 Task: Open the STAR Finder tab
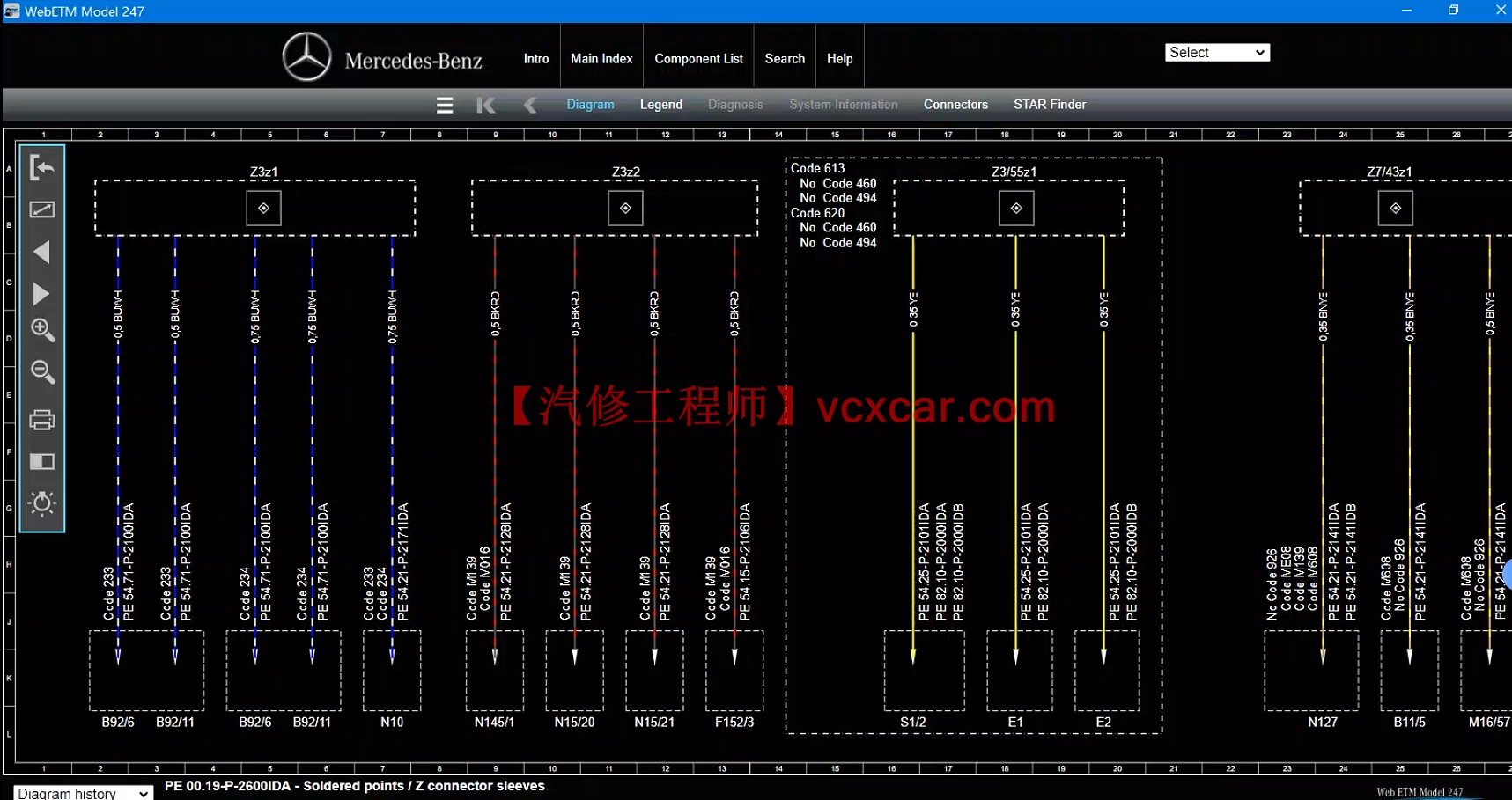[x=1050, y=105]
